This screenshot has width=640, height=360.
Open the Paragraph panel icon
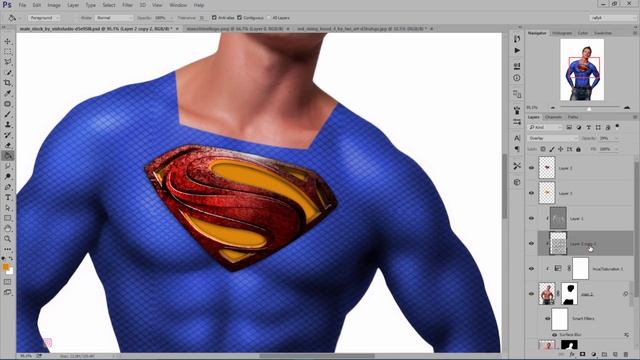pos(517,149)
